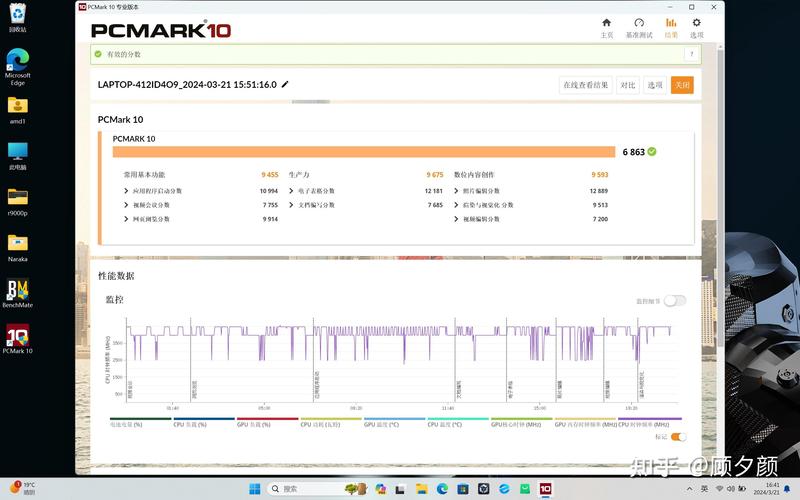The width and height of the screenshot is (800, 500).
Task: Click the 对比 compare button
Action: [x=627, y=86]
